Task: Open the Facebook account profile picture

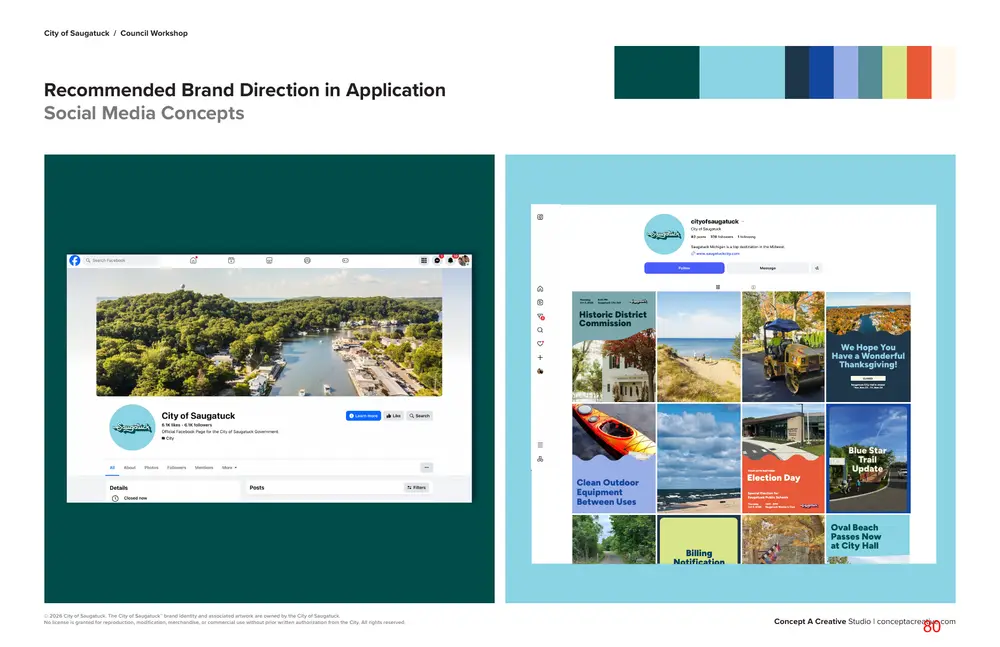Action: [464, 260]
